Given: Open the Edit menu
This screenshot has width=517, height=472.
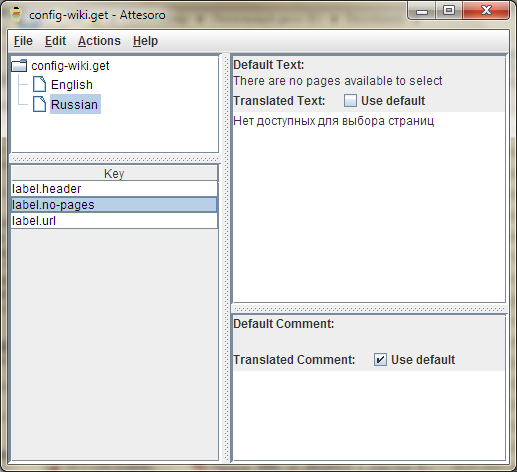Looking at the screenshot, I should click(x=55, y=41).
